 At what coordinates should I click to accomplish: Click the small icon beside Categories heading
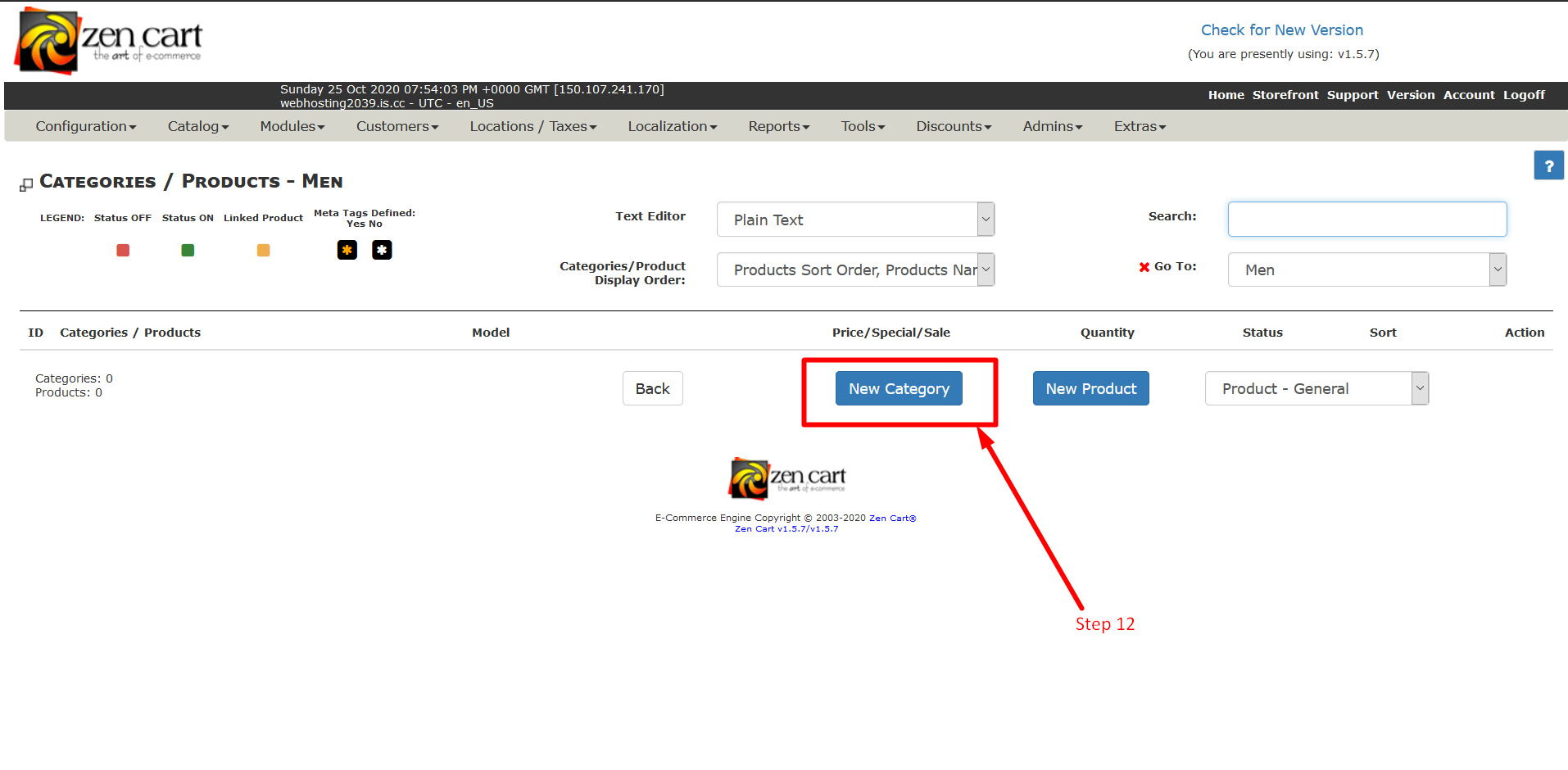click(26, 185)
